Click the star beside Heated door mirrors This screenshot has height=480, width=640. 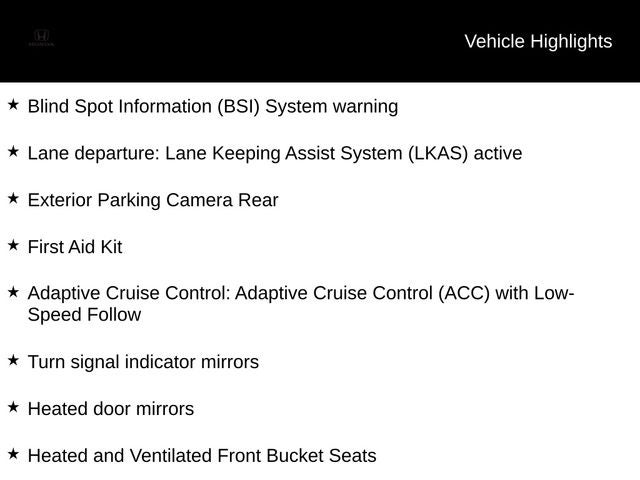(x=13, y=407)
